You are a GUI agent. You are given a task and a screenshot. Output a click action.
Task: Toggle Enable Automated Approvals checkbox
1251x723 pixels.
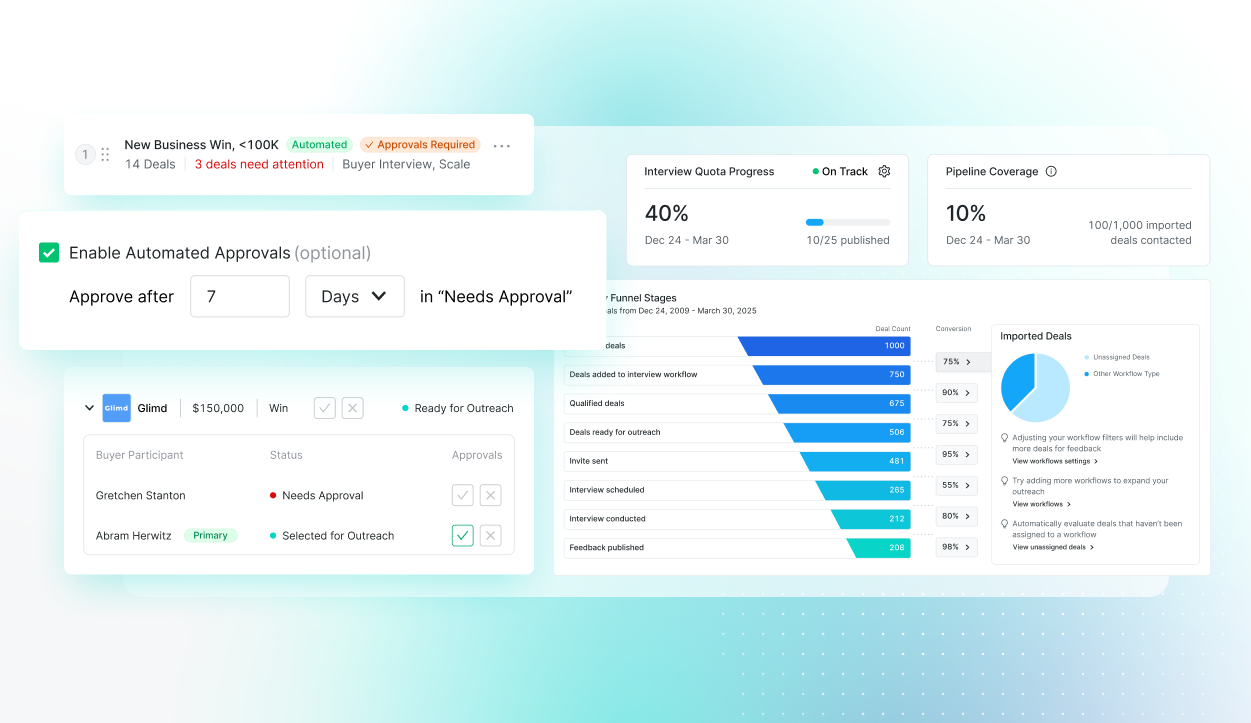click(49, 253)
